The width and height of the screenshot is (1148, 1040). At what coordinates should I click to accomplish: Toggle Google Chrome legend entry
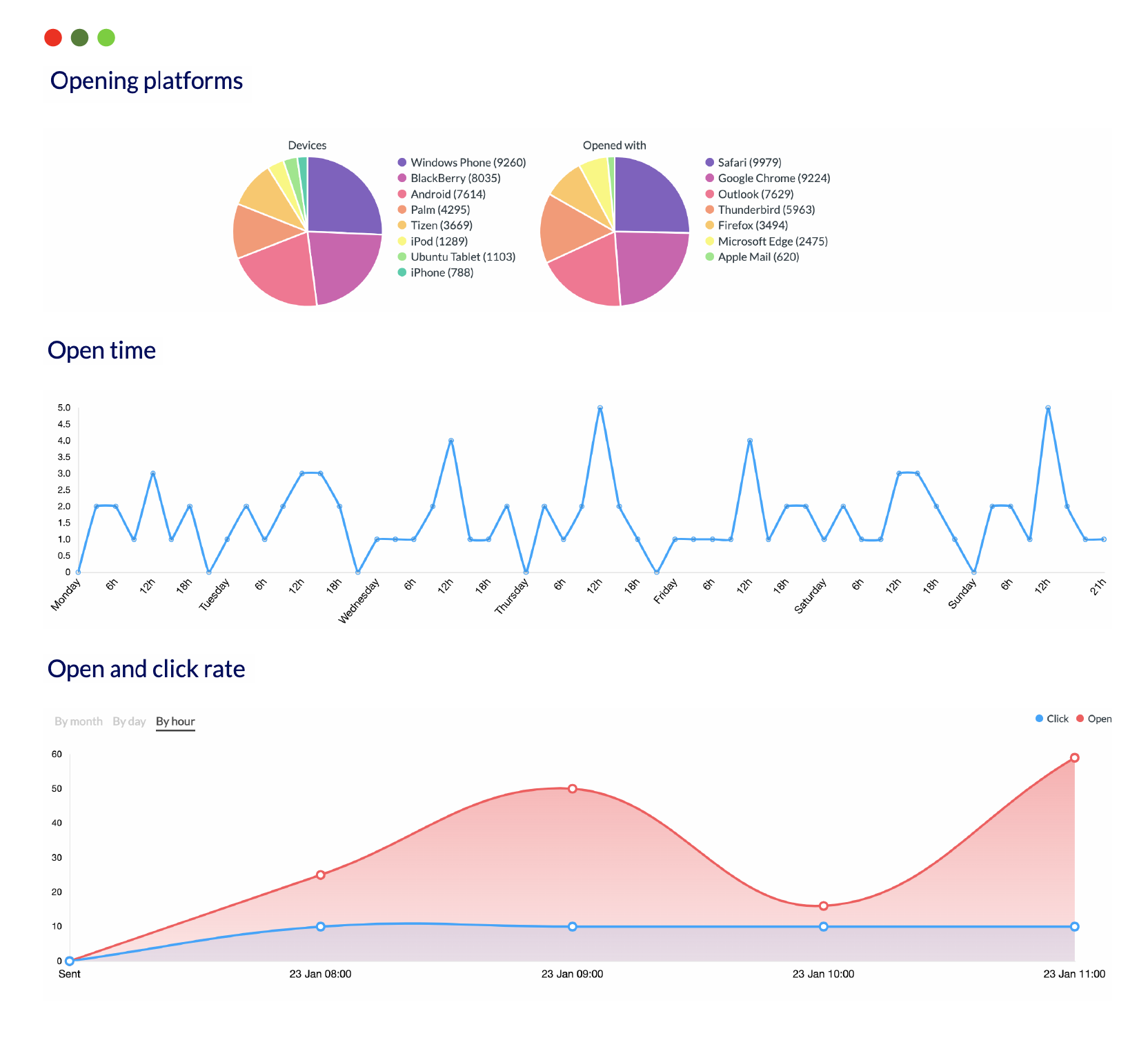pyautogui.click(x=767, y=178)
